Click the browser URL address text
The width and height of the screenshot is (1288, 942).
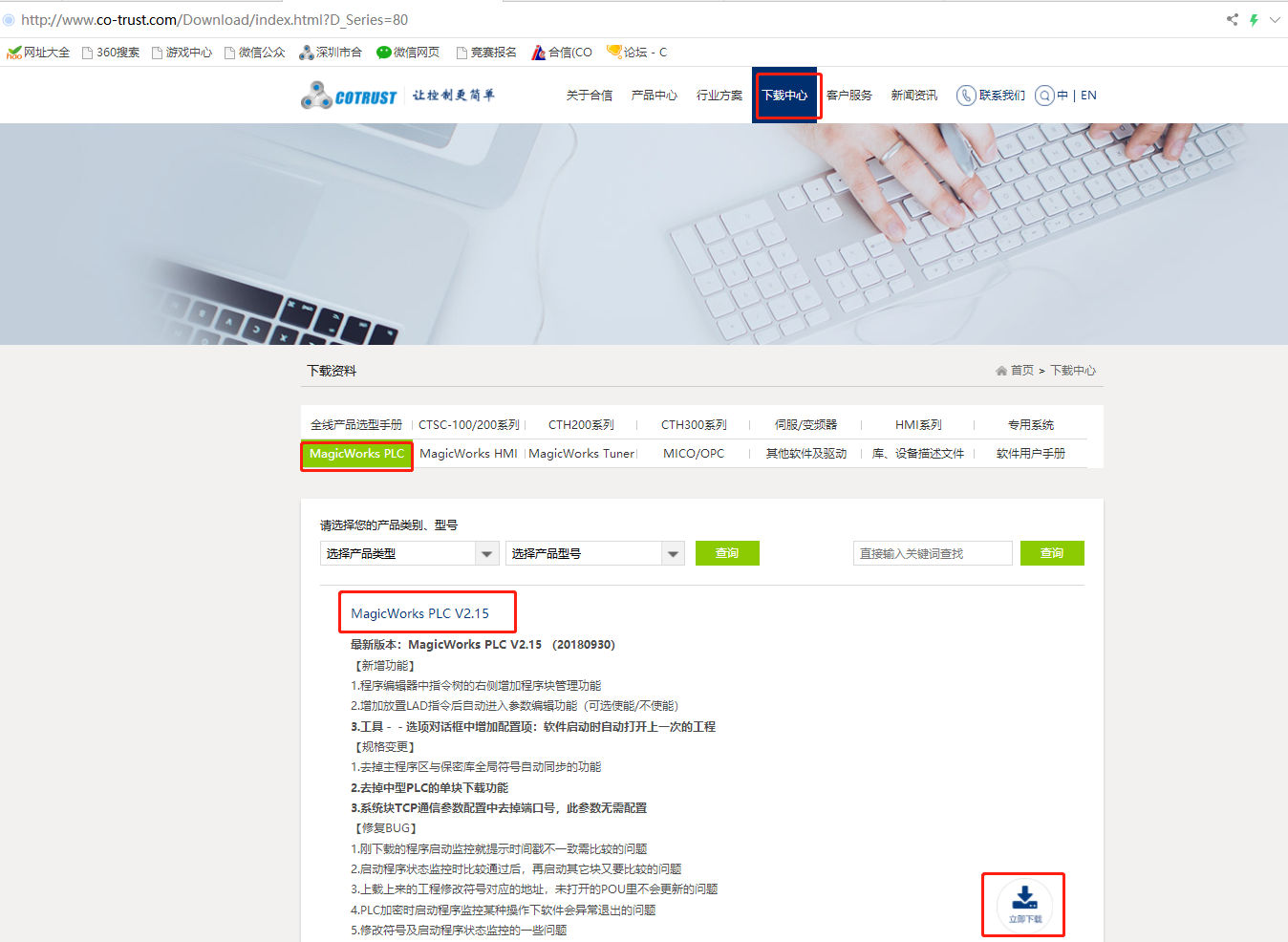pyautogui.click(x=215, y=19)
